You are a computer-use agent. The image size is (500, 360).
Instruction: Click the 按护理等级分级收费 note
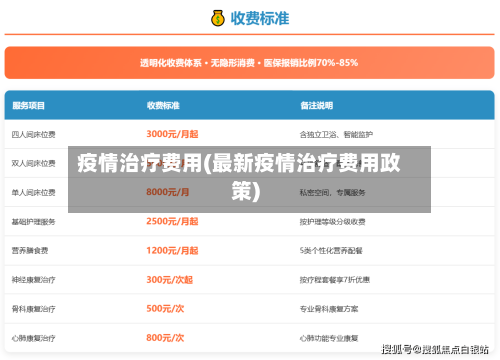coord(333,222)
